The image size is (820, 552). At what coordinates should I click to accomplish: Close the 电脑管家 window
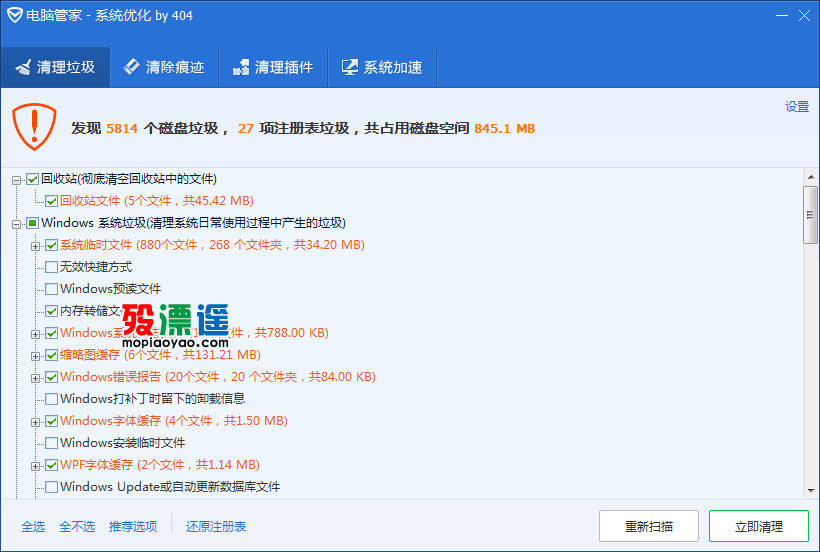point(804,16)
